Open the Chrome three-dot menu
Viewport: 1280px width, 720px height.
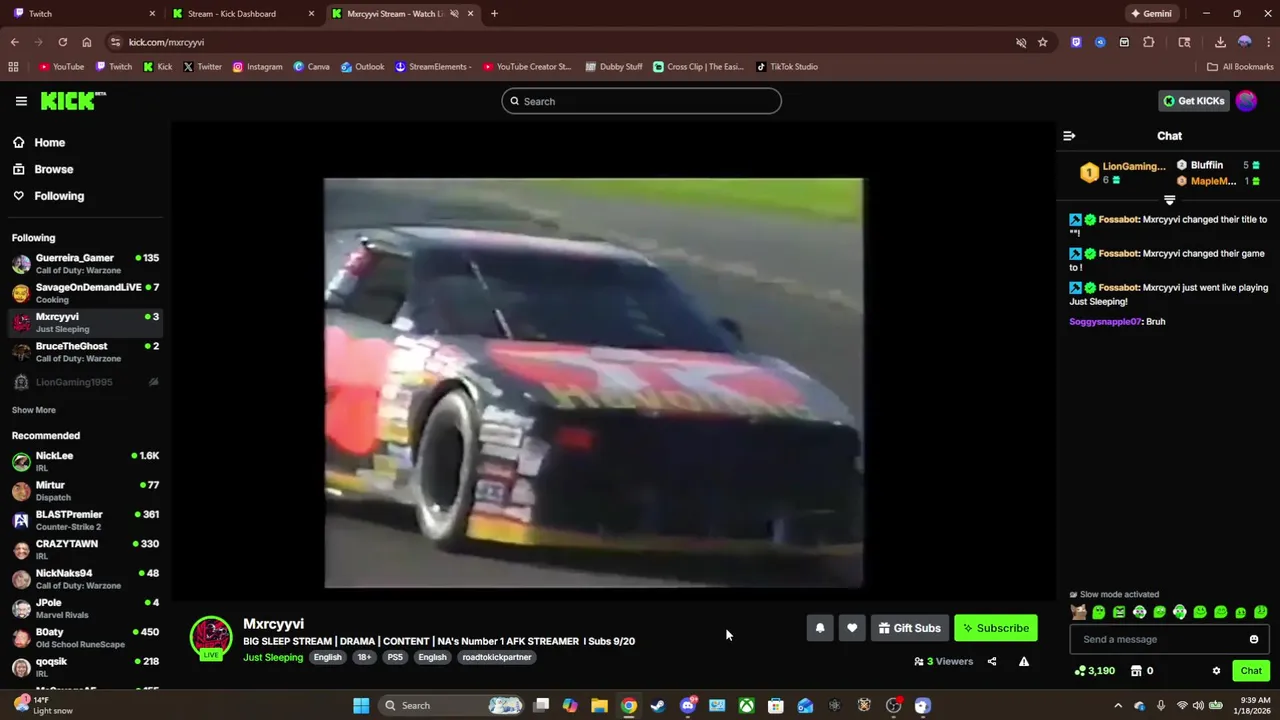1267,42
